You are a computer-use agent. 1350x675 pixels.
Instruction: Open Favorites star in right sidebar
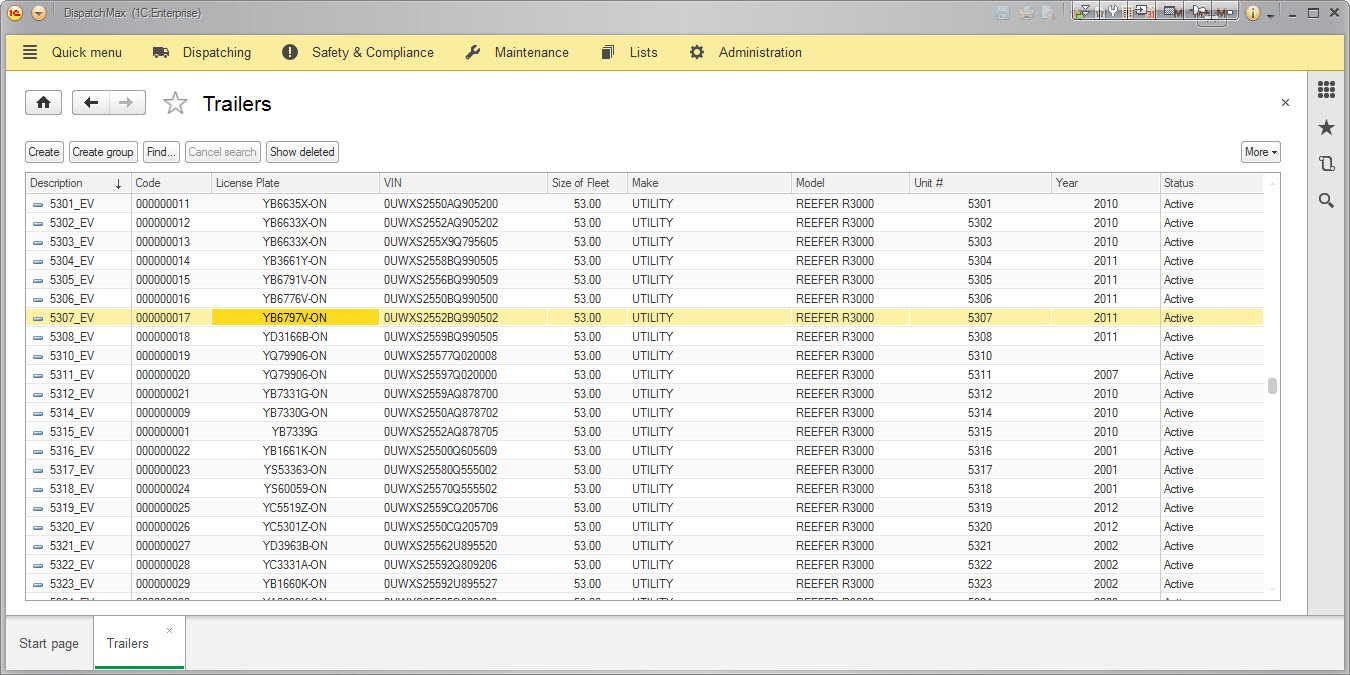(x=1326, y=127)
